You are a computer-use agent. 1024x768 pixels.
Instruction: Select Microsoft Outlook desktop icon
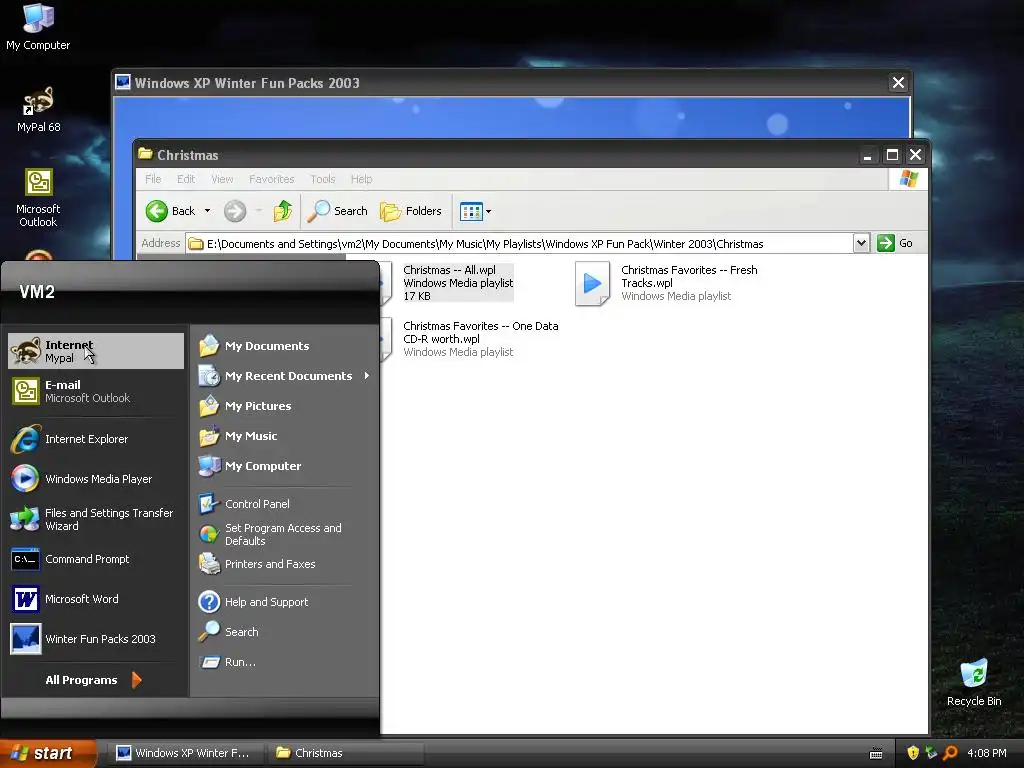38,198
